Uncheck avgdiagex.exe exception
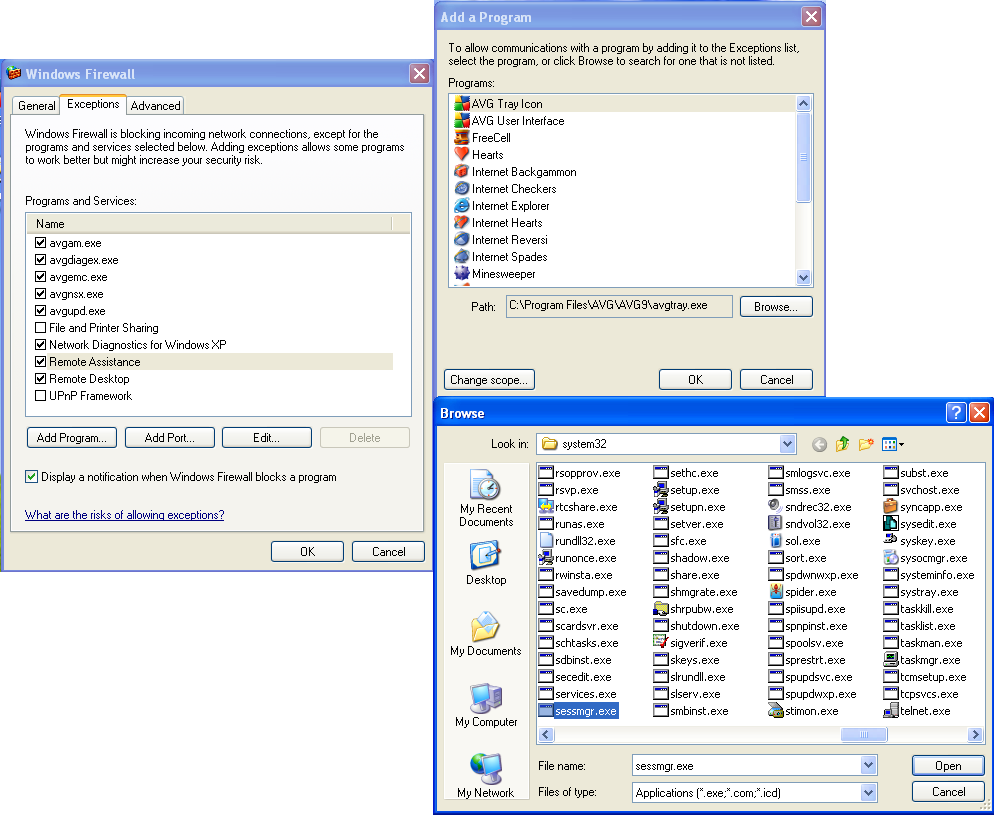This screenshot has height=815, width=995. point(41,260)
